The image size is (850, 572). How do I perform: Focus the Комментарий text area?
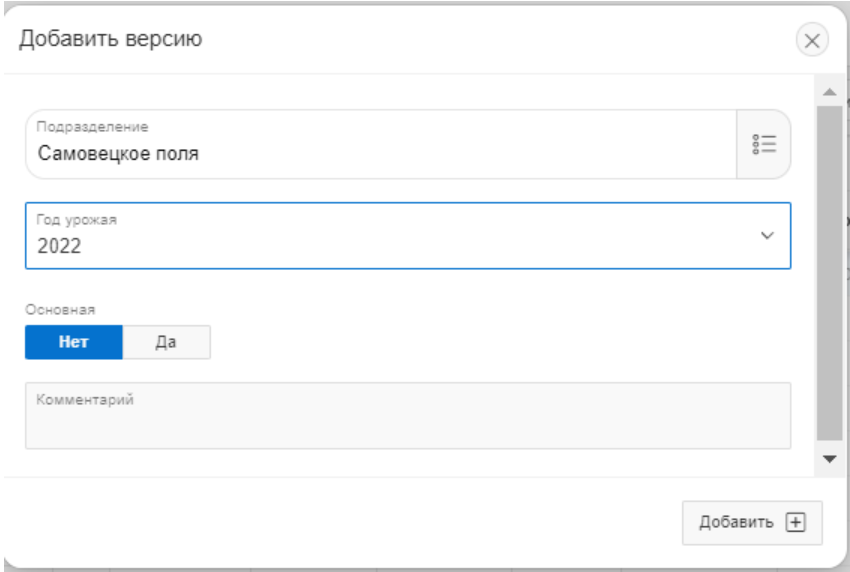[x=408, y=424]
